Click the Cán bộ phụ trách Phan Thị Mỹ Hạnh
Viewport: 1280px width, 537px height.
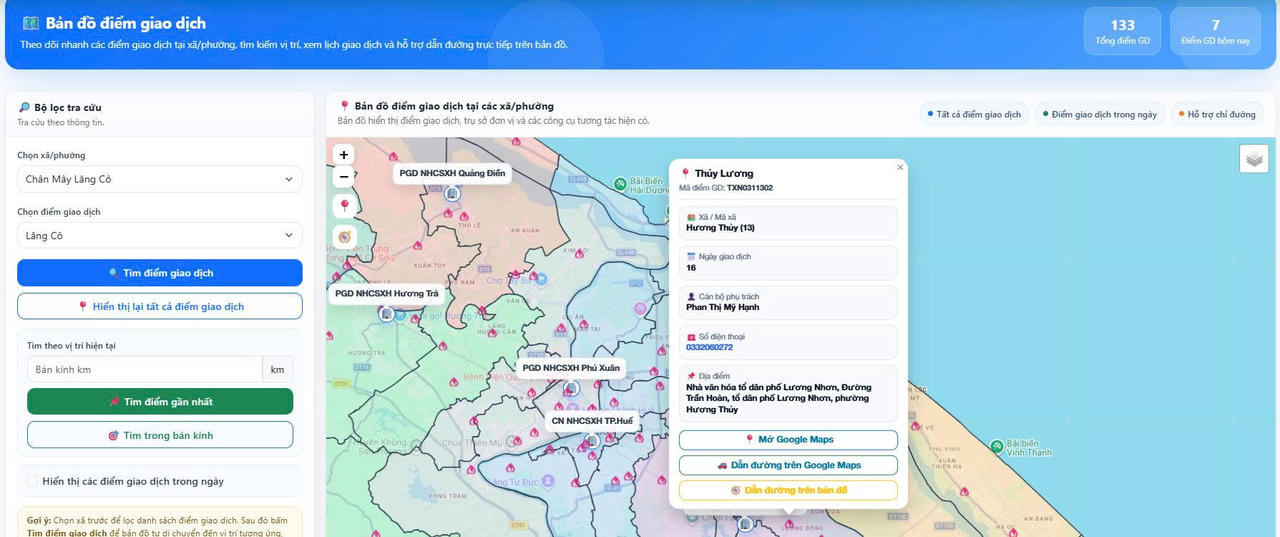(x=788, y=303)
